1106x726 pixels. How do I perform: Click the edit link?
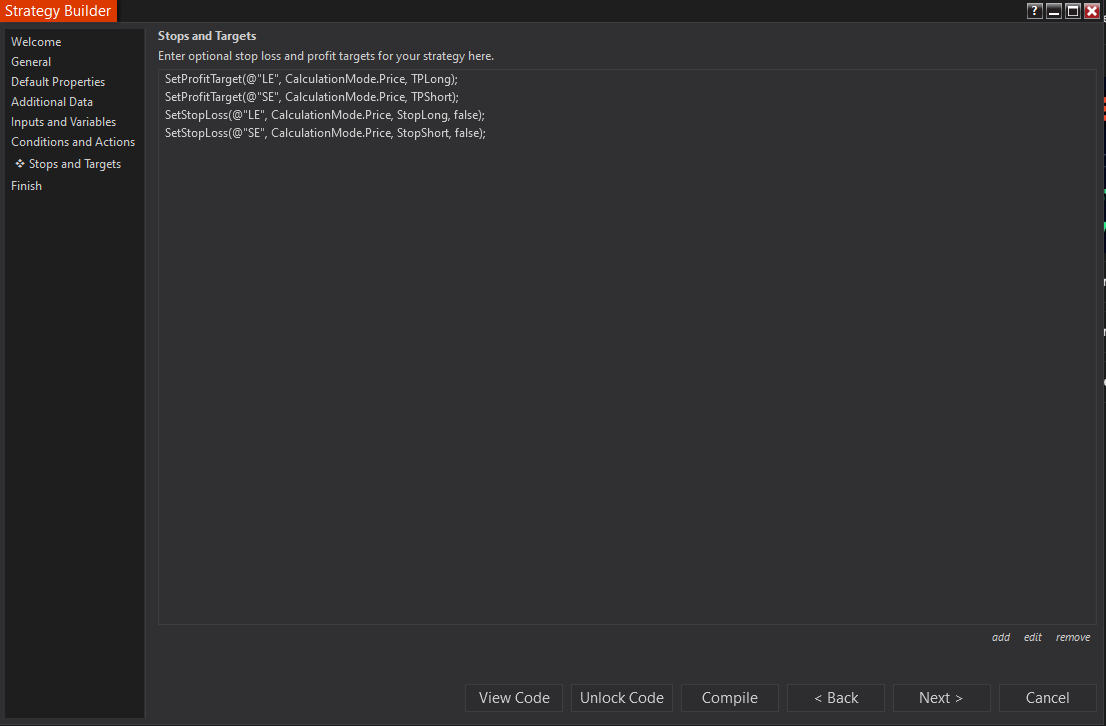click(1033, 637)
